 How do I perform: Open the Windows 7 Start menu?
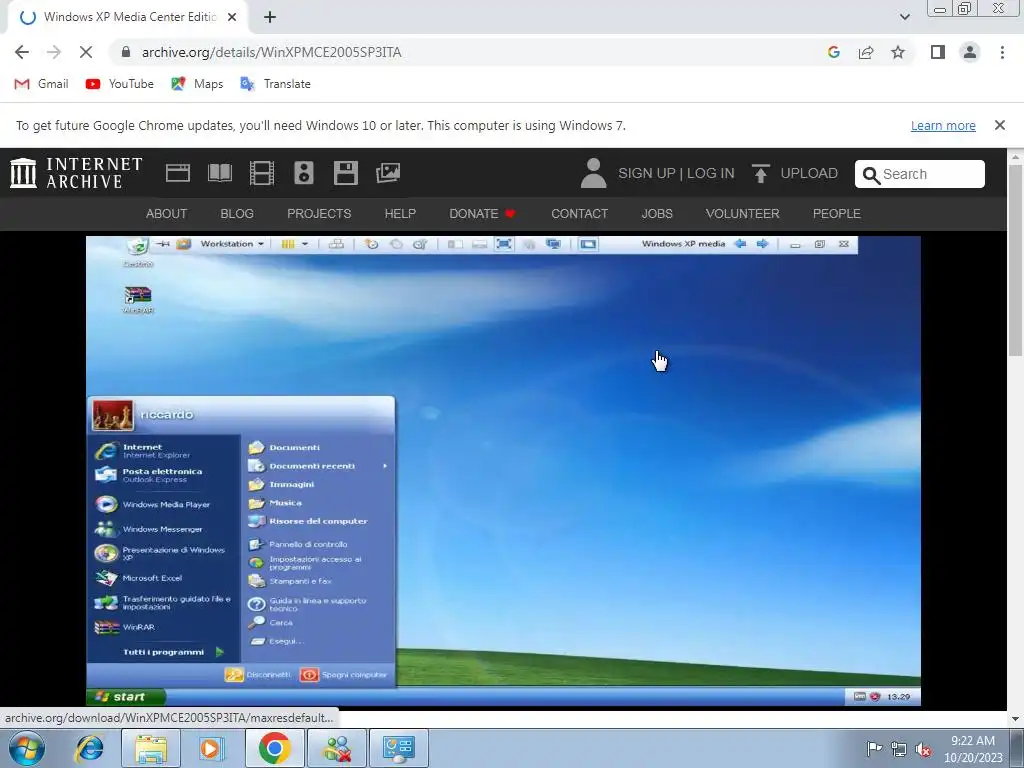26,748
